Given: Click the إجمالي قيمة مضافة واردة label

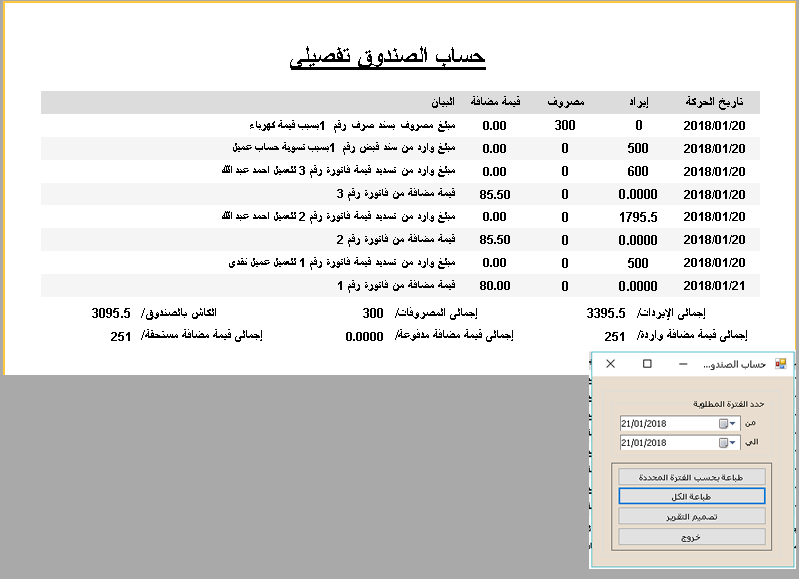Looking at the screenshot, I should [x=693, y=335].
